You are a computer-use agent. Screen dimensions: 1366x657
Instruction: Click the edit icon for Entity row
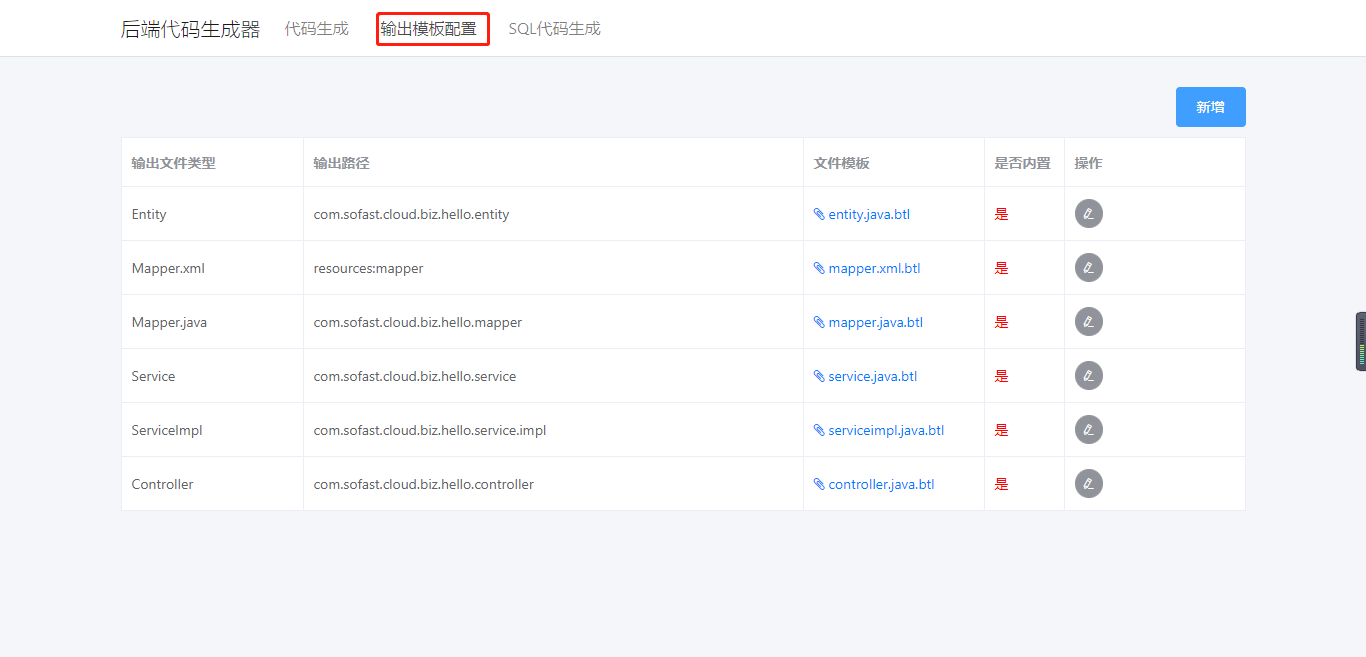(x=1088, y=214)
